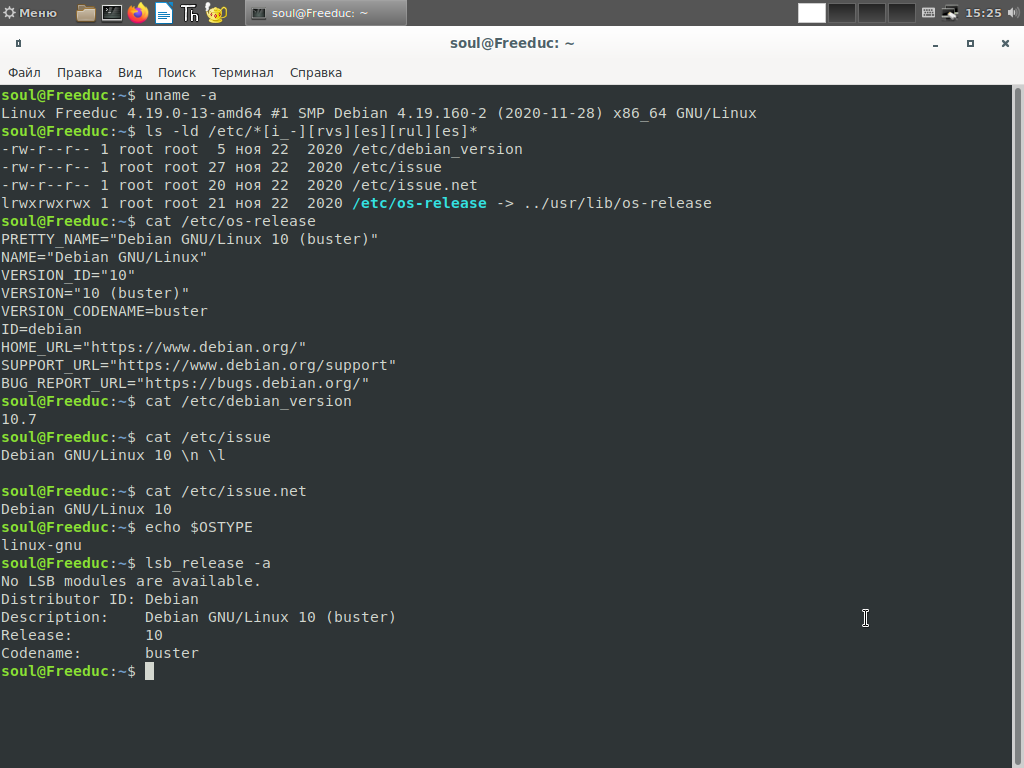Switch to the white active workspace

click(812, 13)
